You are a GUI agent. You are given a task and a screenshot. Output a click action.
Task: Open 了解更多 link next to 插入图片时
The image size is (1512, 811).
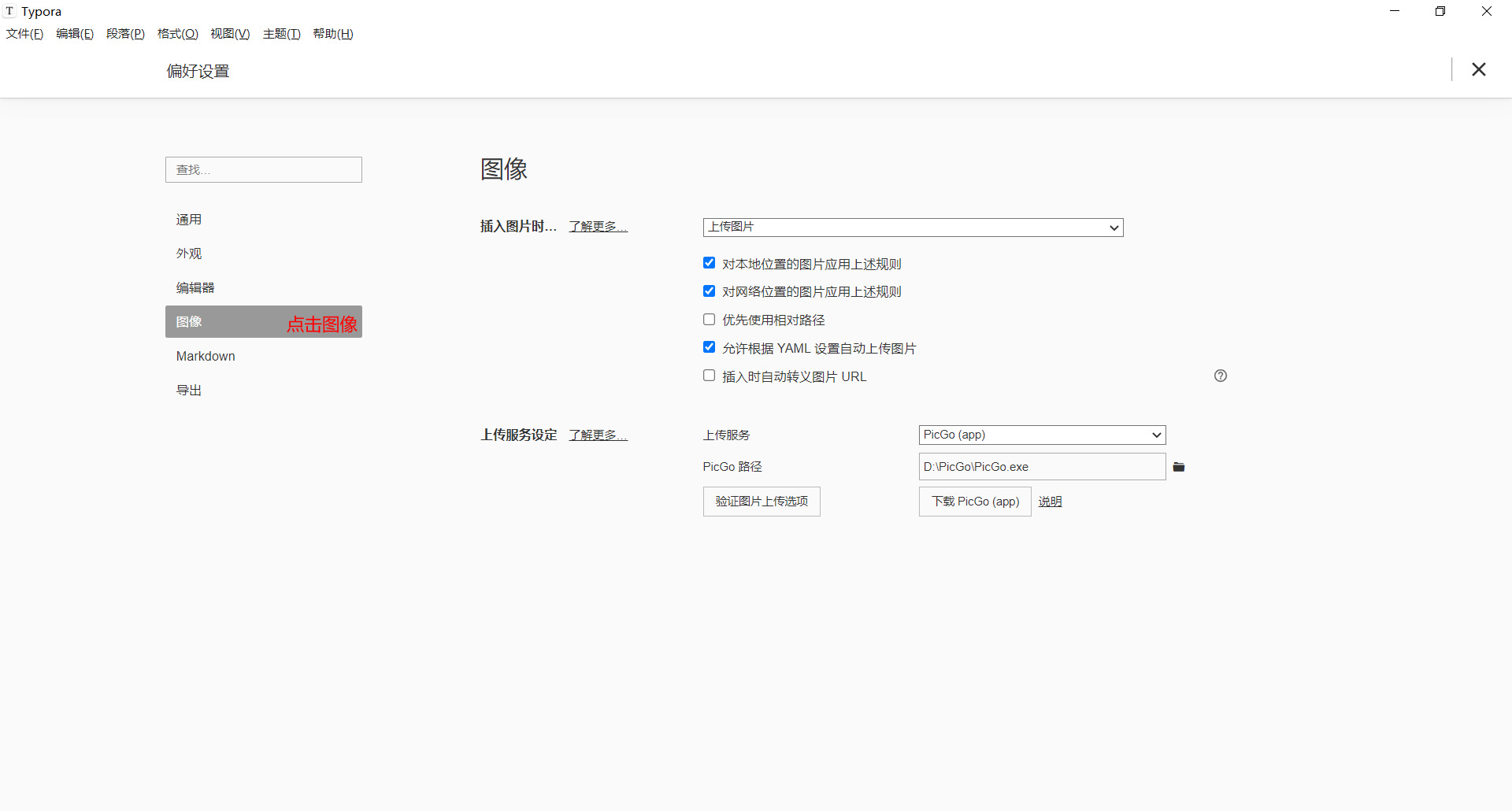click(x=598, y=227)
